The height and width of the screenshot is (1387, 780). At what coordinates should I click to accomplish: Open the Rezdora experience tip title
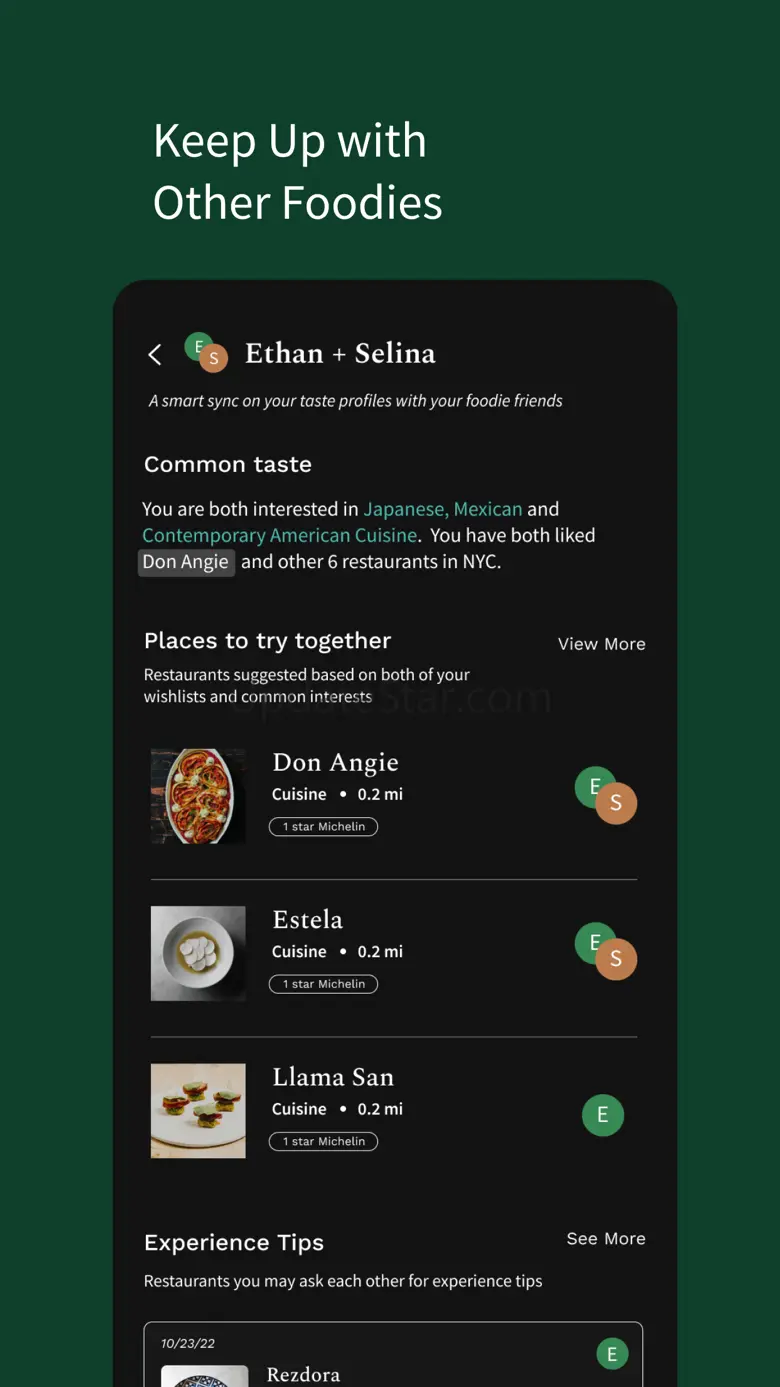(x=303, y=1375)
